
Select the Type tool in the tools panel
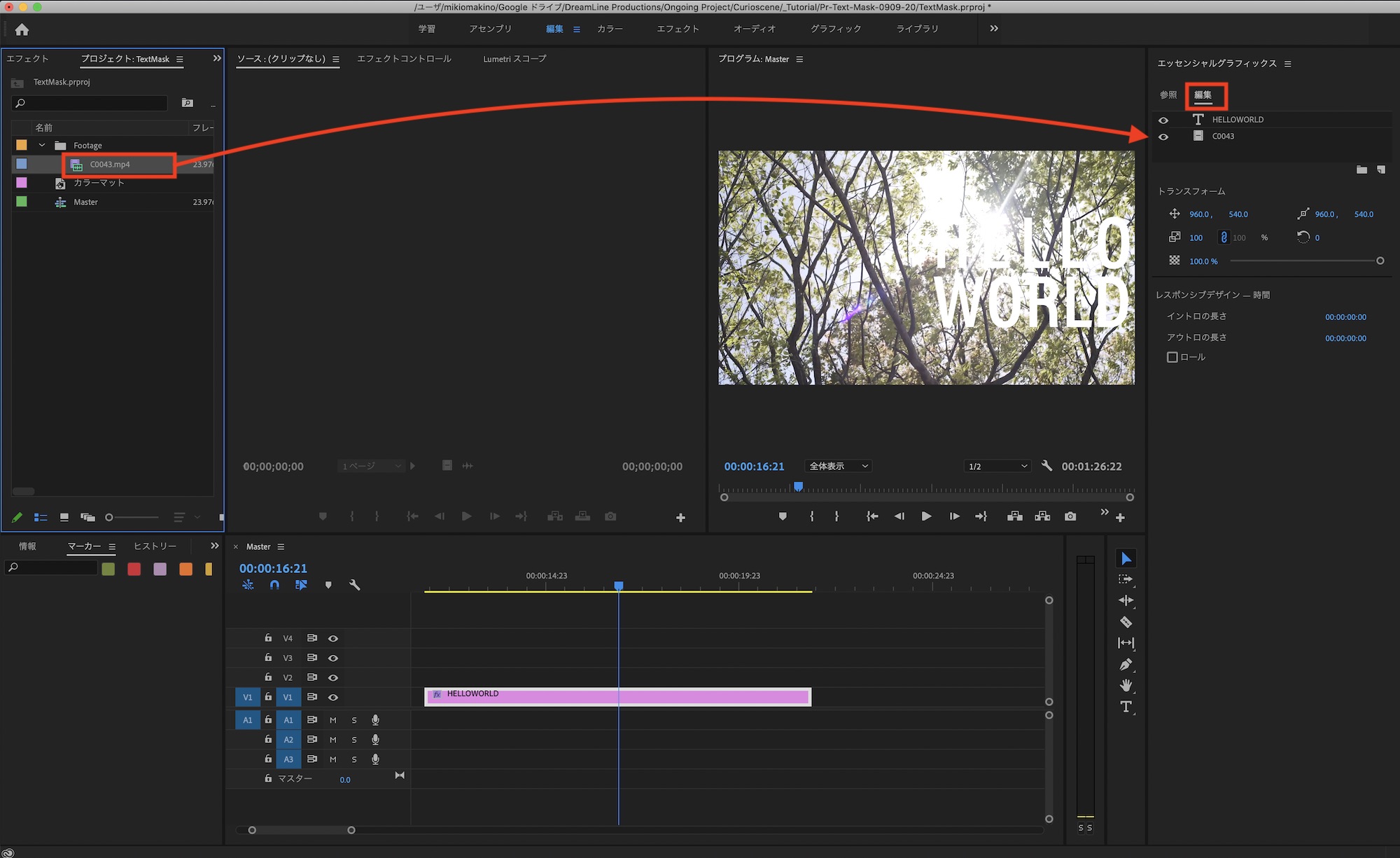point(1126,707)
